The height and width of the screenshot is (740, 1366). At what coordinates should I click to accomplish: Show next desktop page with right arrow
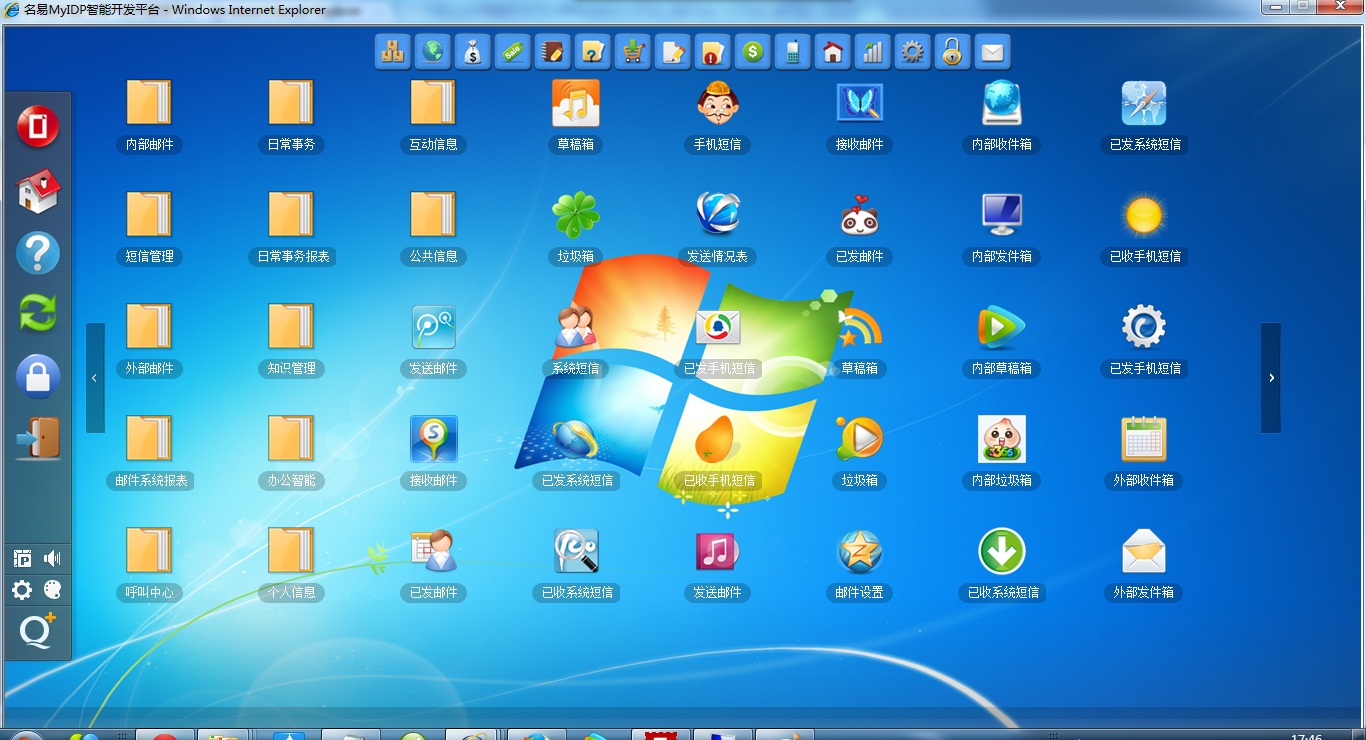coord(1271,378)
